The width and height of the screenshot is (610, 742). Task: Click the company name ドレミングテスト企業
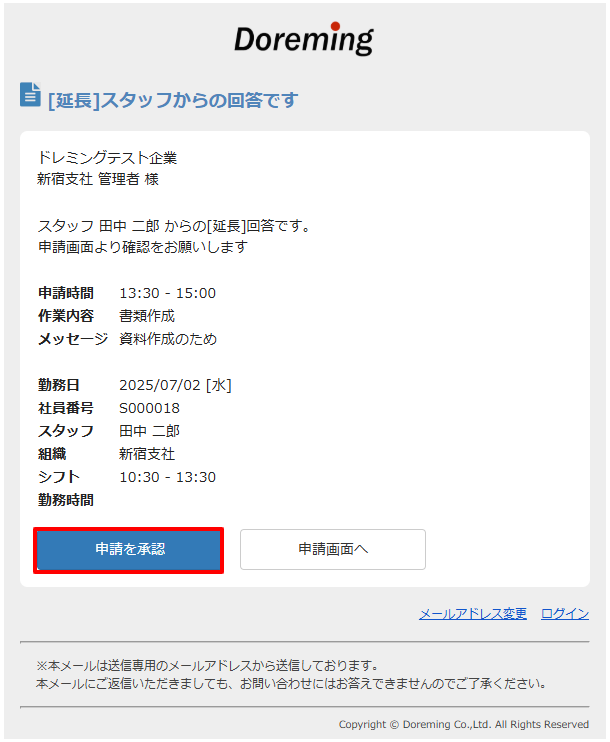pos(107,158)
